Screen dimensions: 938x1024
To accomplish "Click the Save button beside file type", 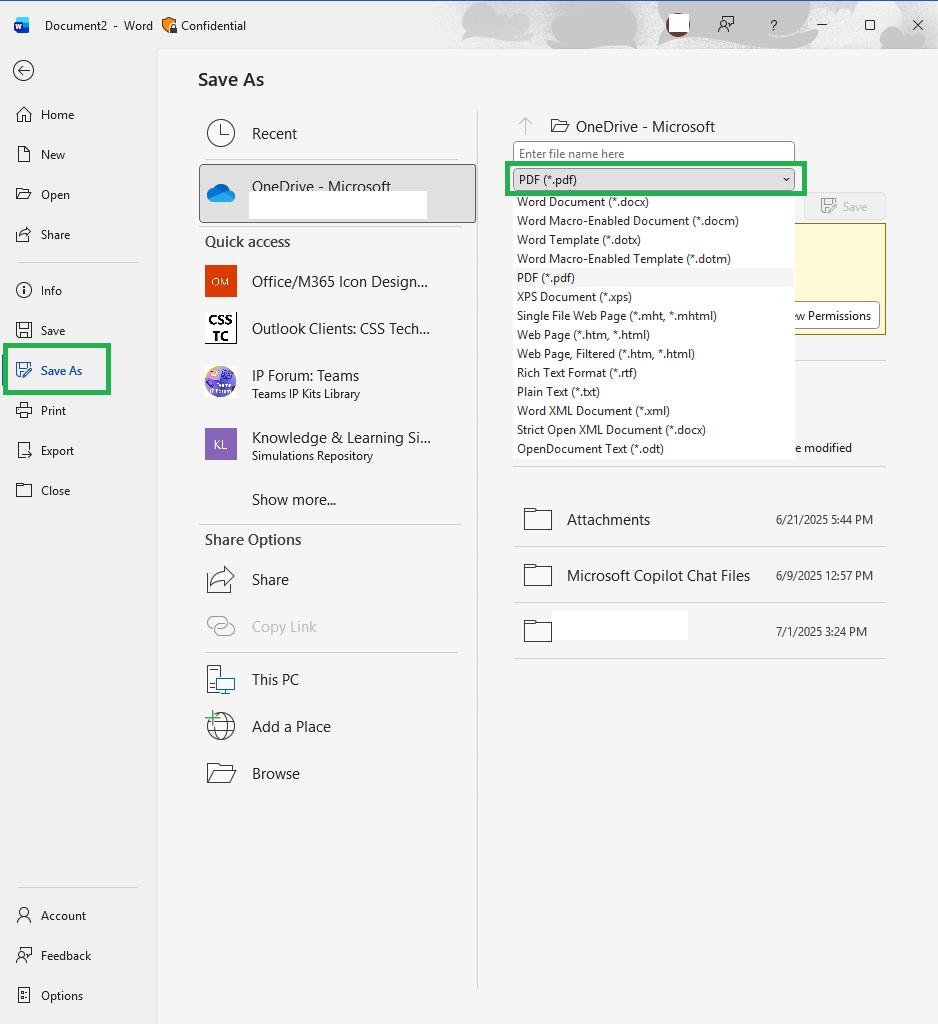I will click(x=845, y=206).
